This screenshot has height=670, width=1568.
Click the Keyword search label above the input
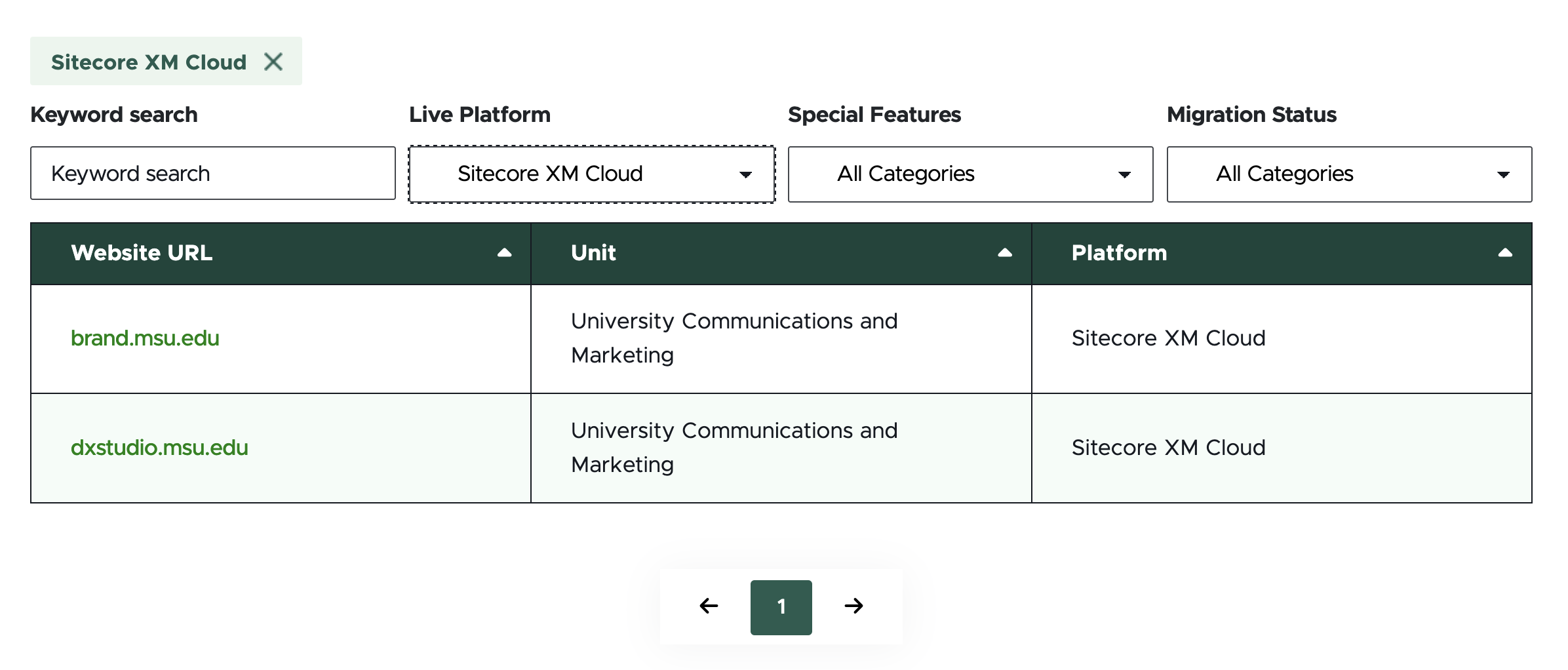coord(114,115)
